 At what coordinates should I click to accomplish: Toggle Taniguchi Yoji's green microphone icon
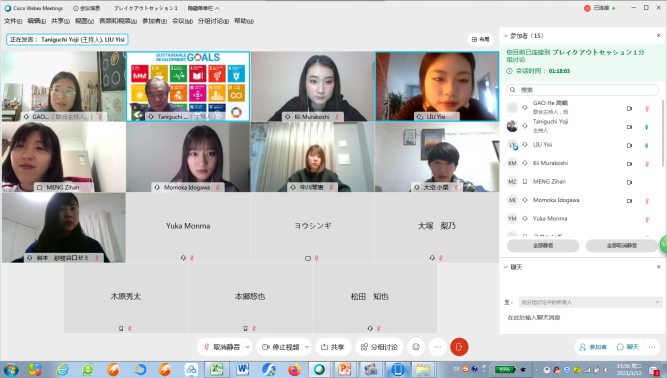(647, 127)
